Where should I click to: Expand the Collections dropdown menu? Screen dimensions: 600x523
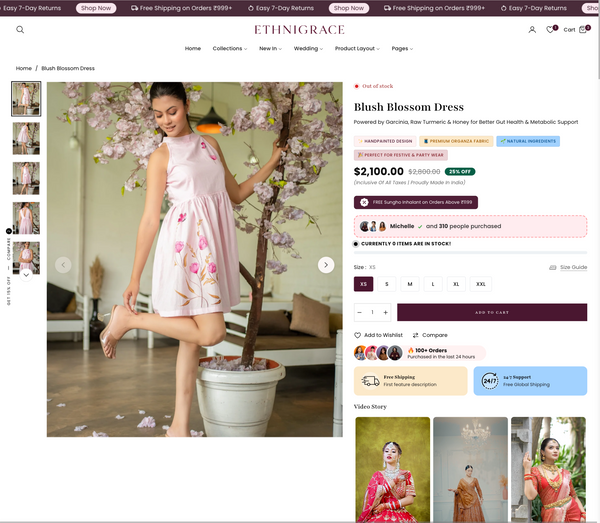coord(230,48)
